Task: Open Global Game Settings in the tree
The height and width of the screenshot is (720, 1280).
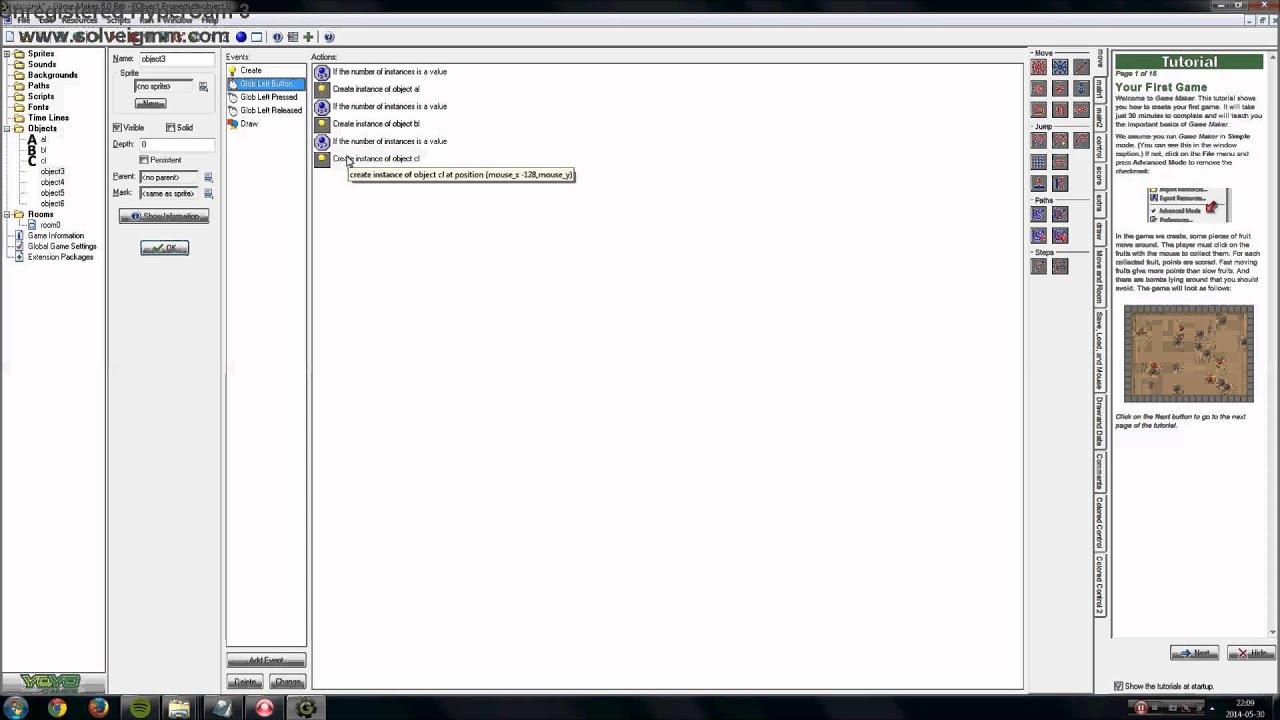Action: (62, 246)
